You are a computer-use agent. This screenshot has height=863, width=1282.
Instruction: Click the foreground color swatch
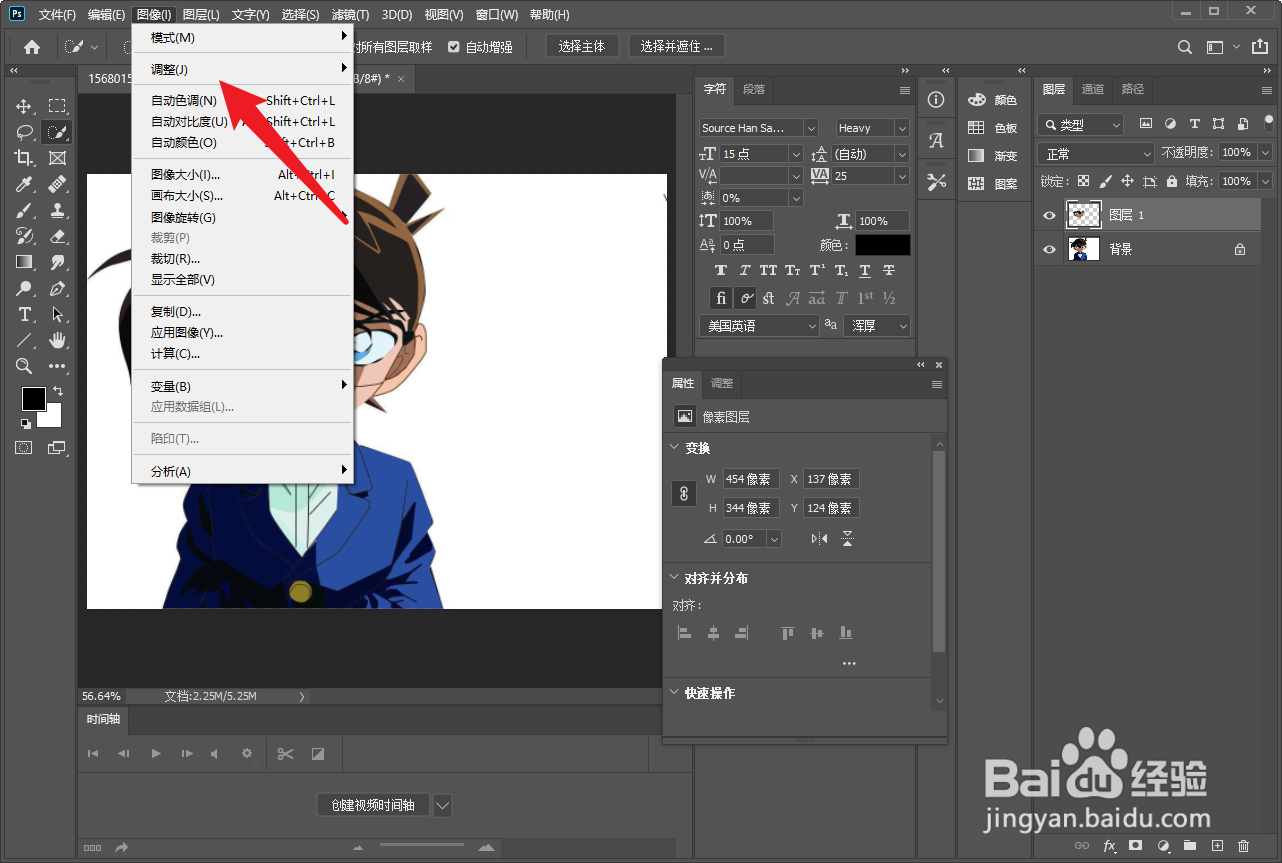pos(34,398)
